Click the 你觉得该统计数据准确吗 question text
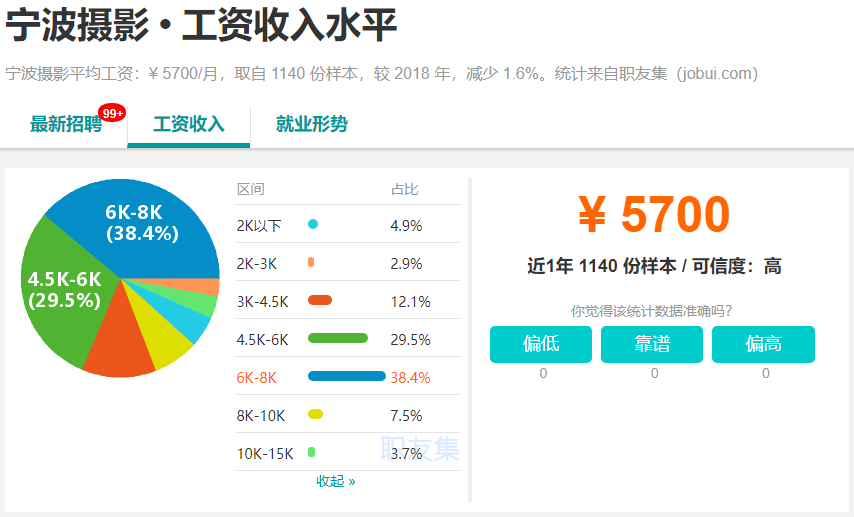The width and height of the screenshot is (854, 517). point(651,311)
